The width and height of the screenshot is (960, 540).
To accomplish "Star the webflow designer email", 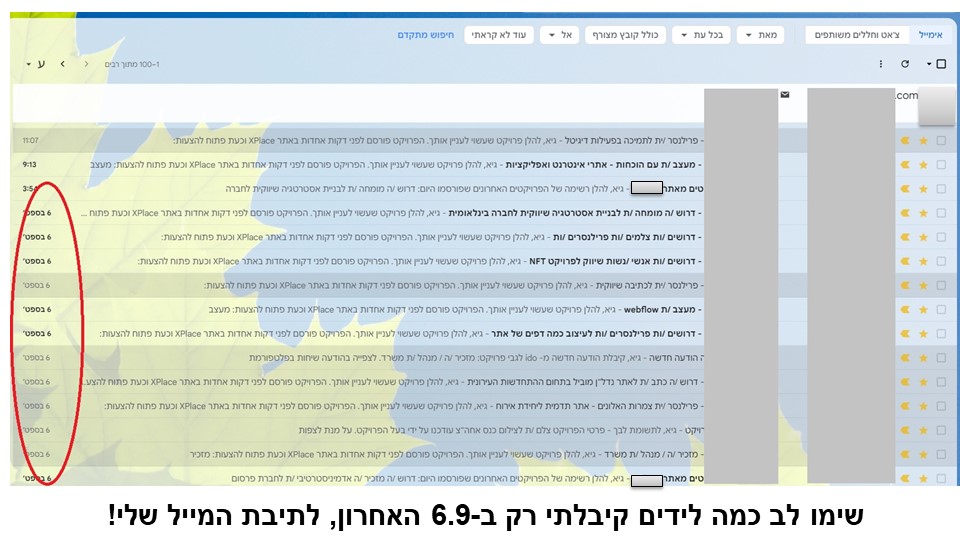I will coord(923,309).
